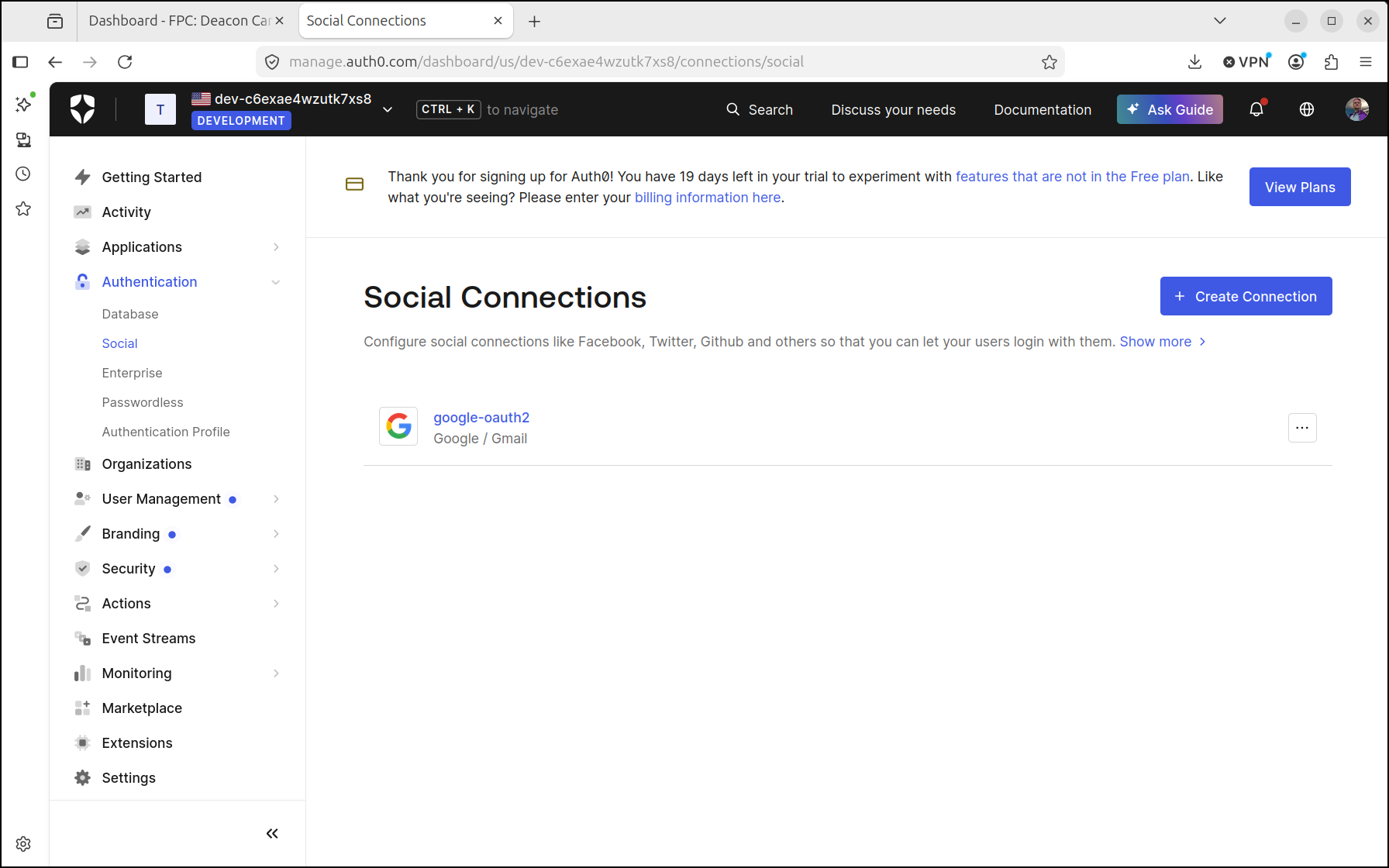Image resolution: width=1389 pixels, height=868 pixels.
Task: Toggle the browser sidebar panel
Action: click(x=20, y=62)
